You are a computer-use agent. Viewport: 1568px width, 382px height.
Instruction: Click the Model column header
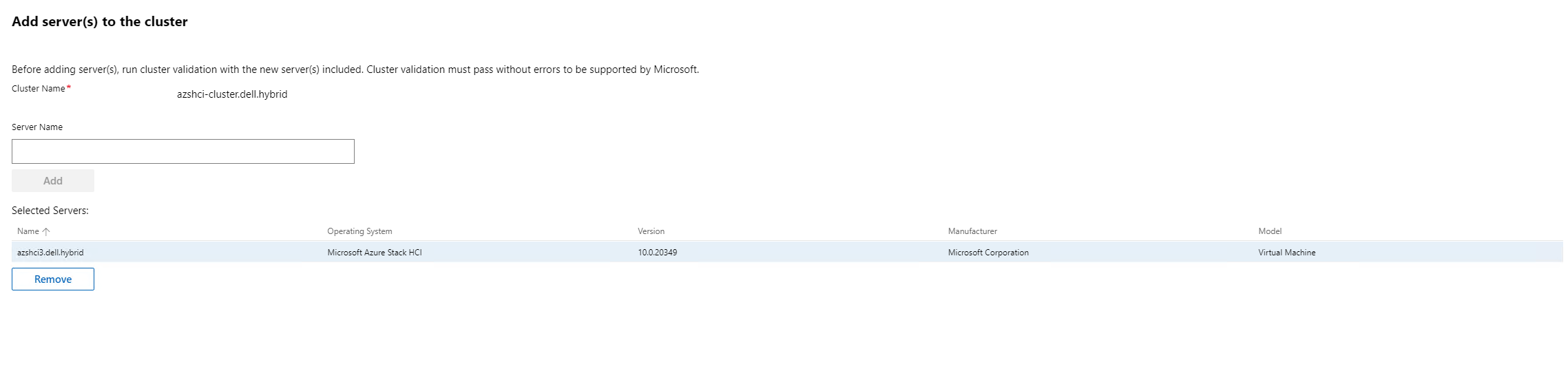(1269, 231)
